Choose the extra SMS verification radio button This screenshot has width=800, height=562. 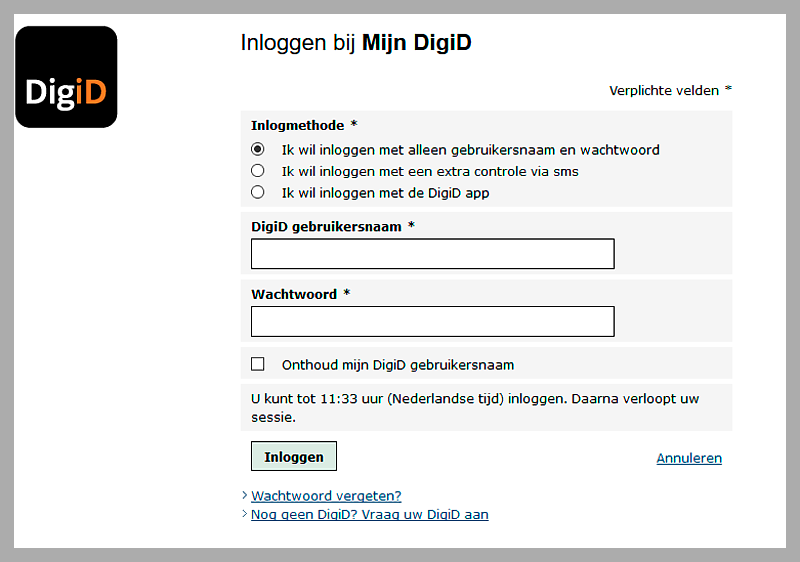(258, 171)
